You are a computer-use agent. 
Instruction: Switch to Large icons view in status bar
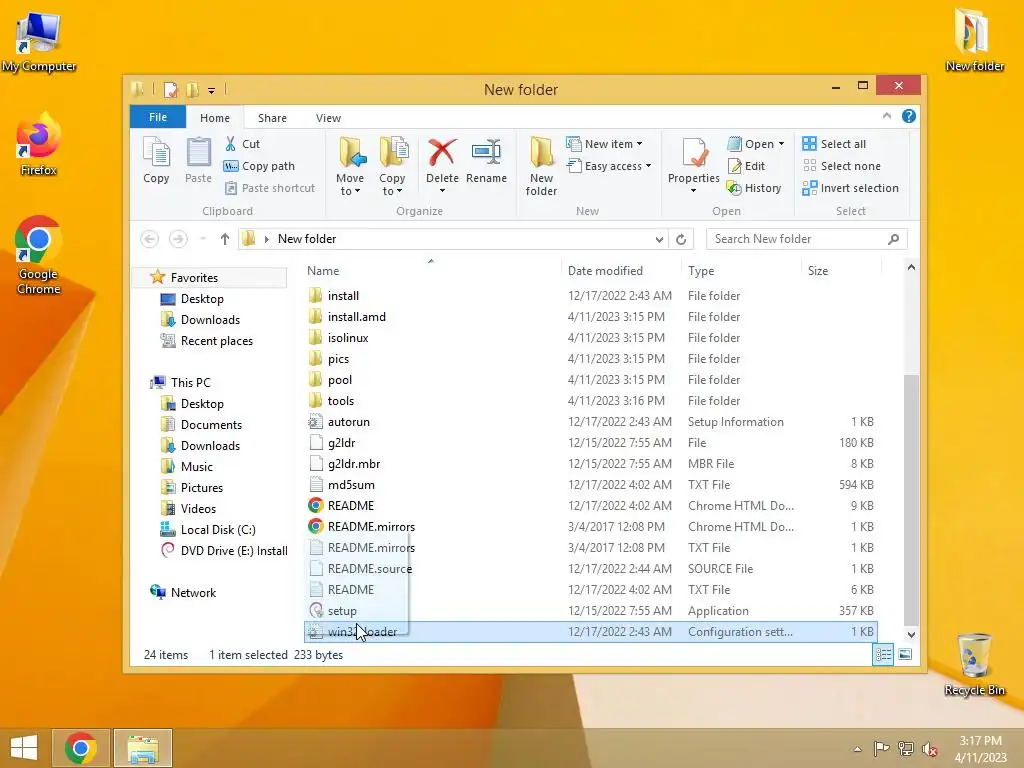pyautogui.click(x=905, y=654)
